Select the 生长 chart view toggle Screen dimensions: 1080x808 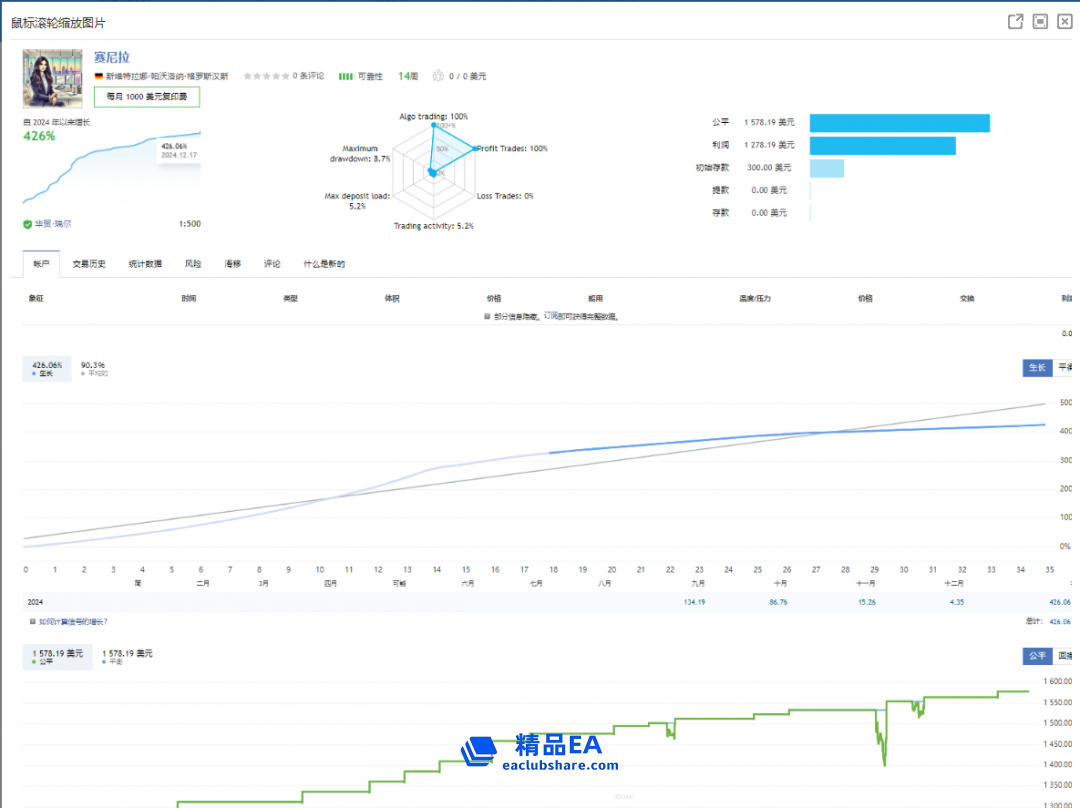1035,367
